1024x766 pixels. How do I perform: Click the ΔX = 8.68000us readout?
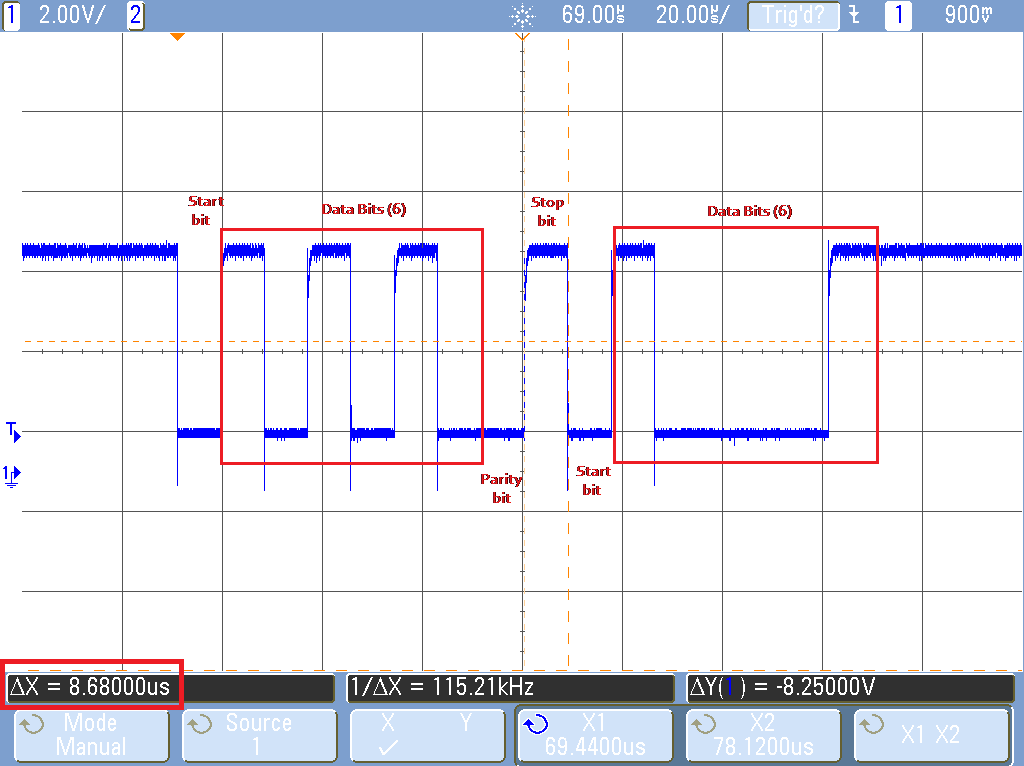pos(90,686)
